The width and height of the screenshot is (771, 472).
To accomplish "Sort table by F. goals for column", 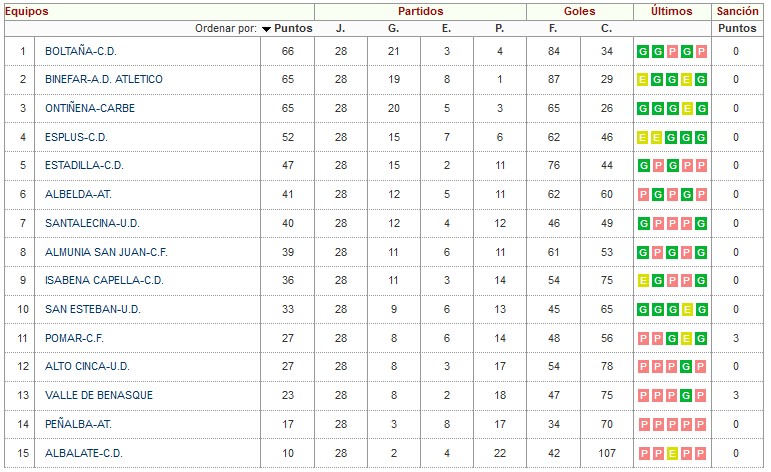I will tap(553, 29).
